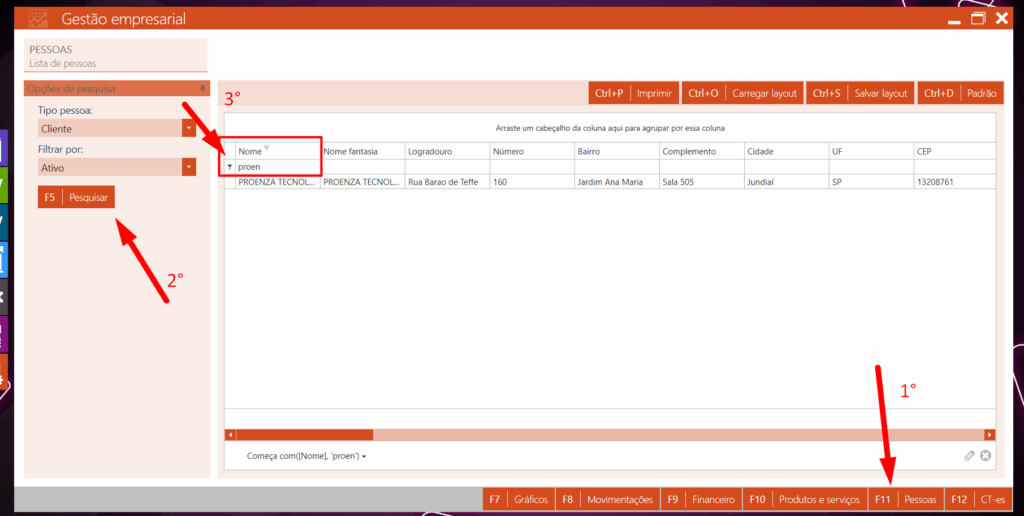Open F10 Produtos e serviços module
This screenshot has width=1024, height=516.
coord(803,499)
